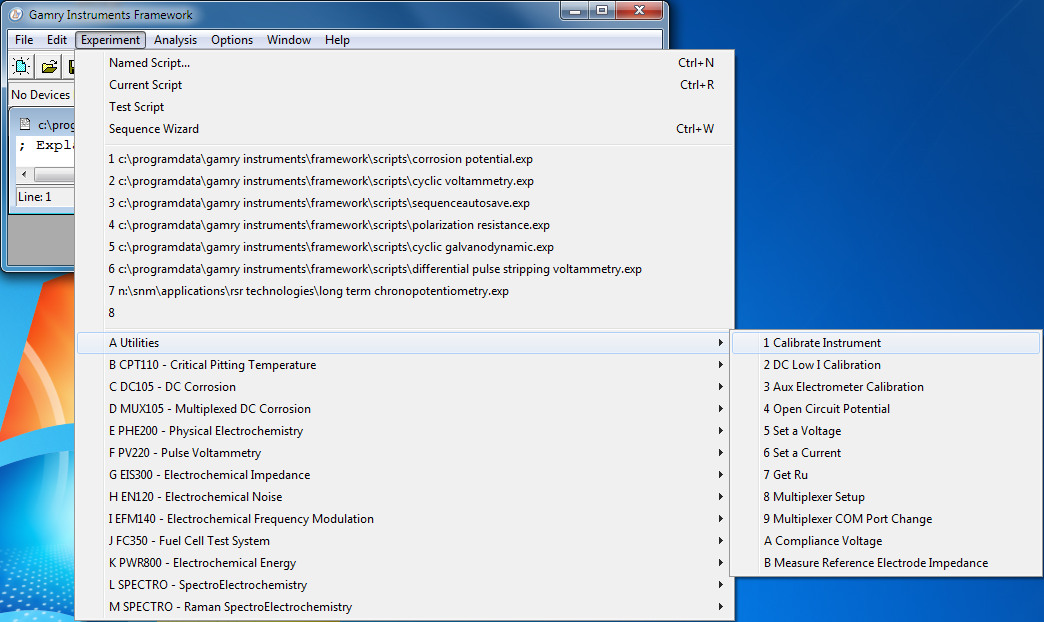The height and width of the screenshot is (622, 1044).
Task: Click the No Devices label
Action: pos(41,95)
